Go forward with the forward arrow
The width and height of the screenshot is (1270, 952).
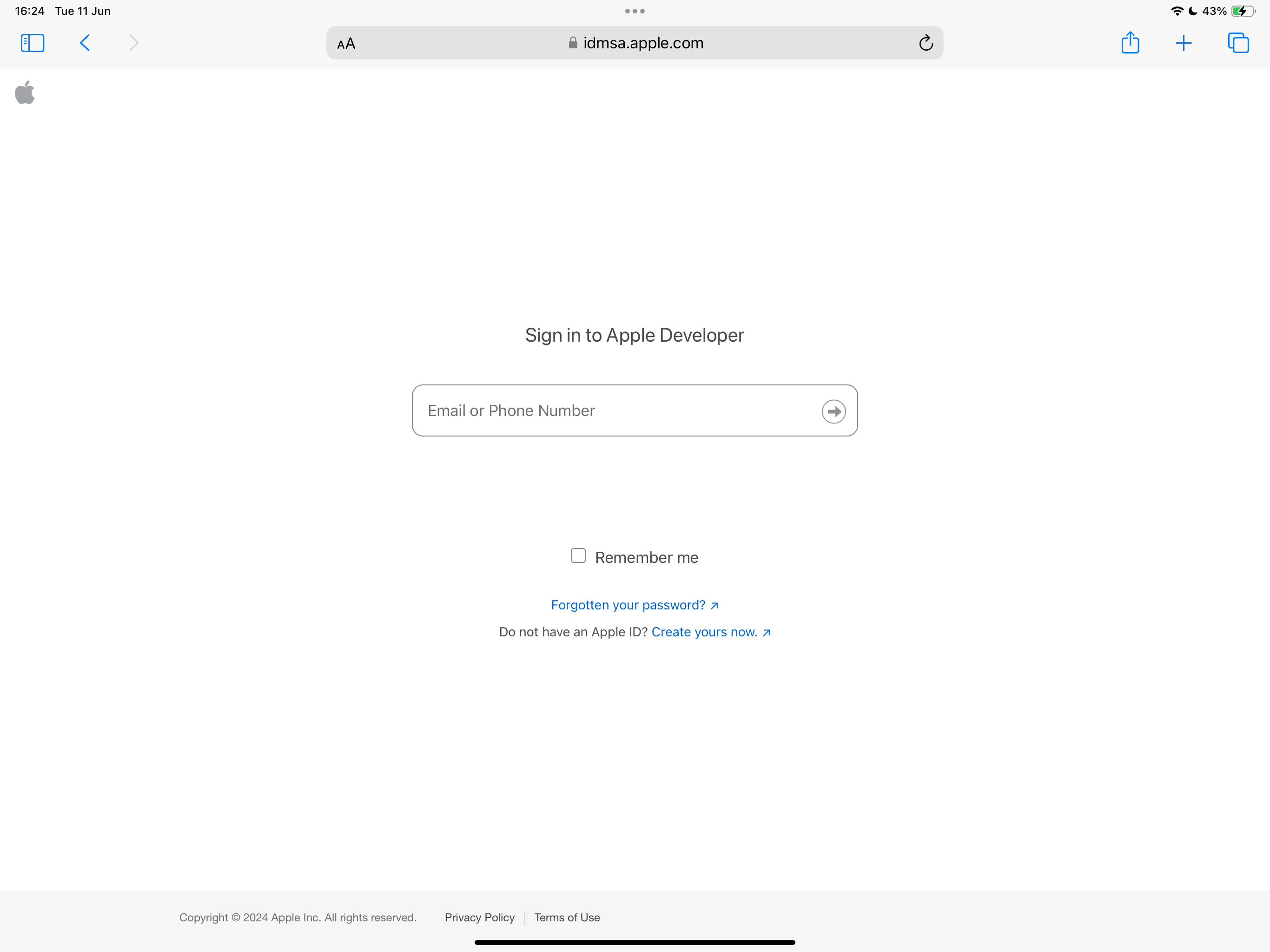[x=133, y=43]
